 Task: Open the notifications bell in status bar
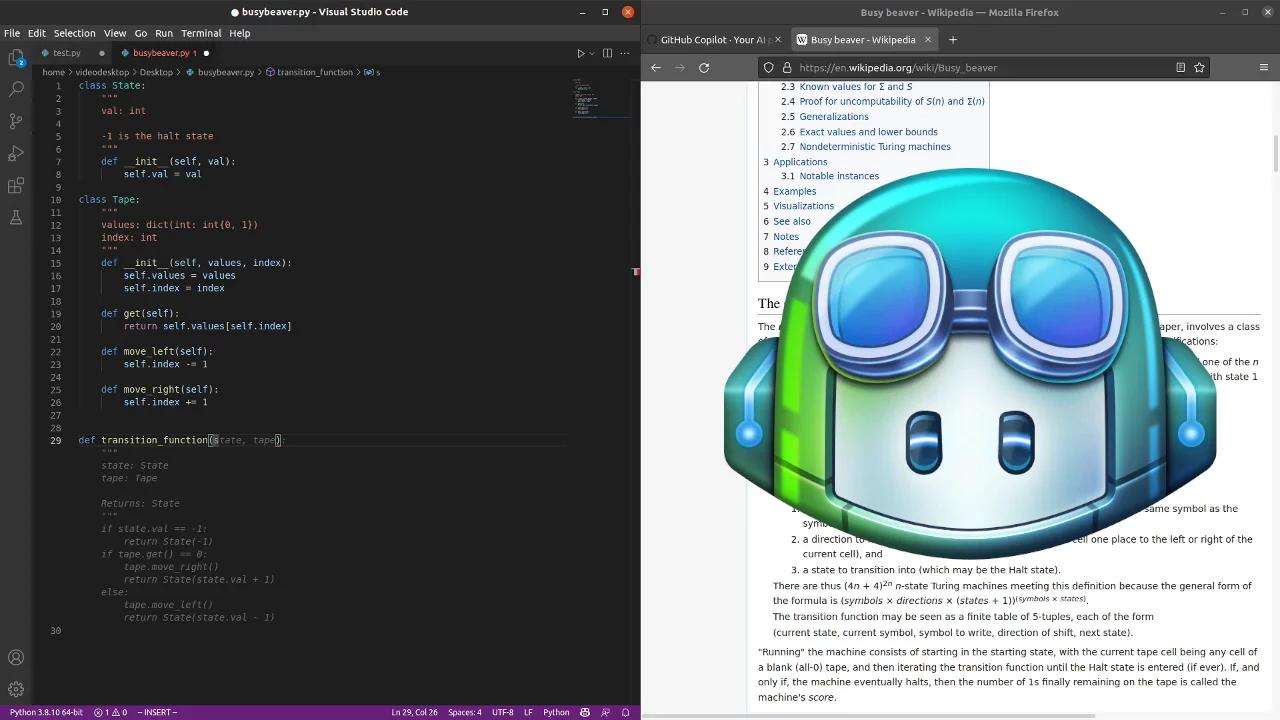[626, 712]
